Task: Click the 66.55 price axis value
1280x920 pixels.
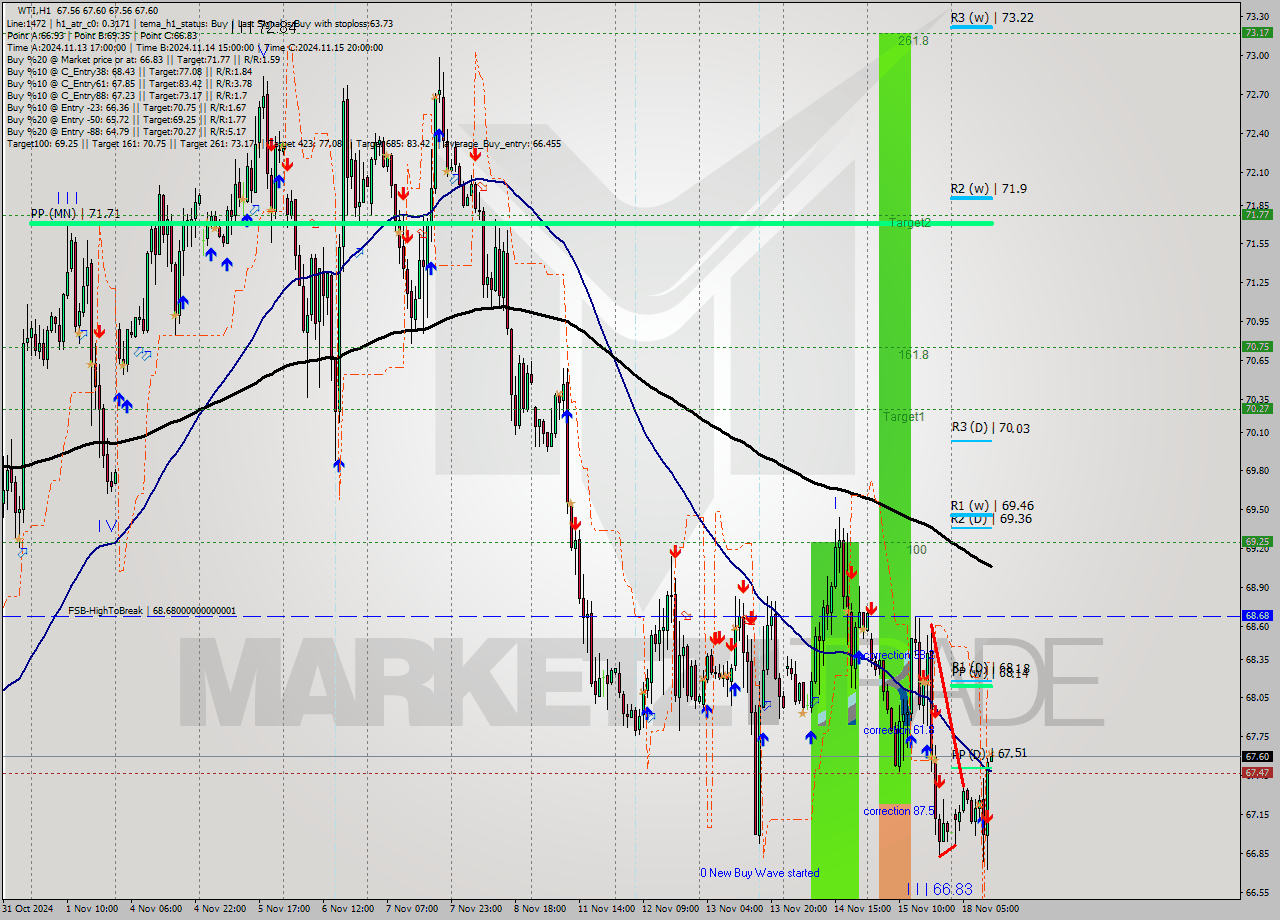Action: pyautogui.click(x=1257, y=893)
